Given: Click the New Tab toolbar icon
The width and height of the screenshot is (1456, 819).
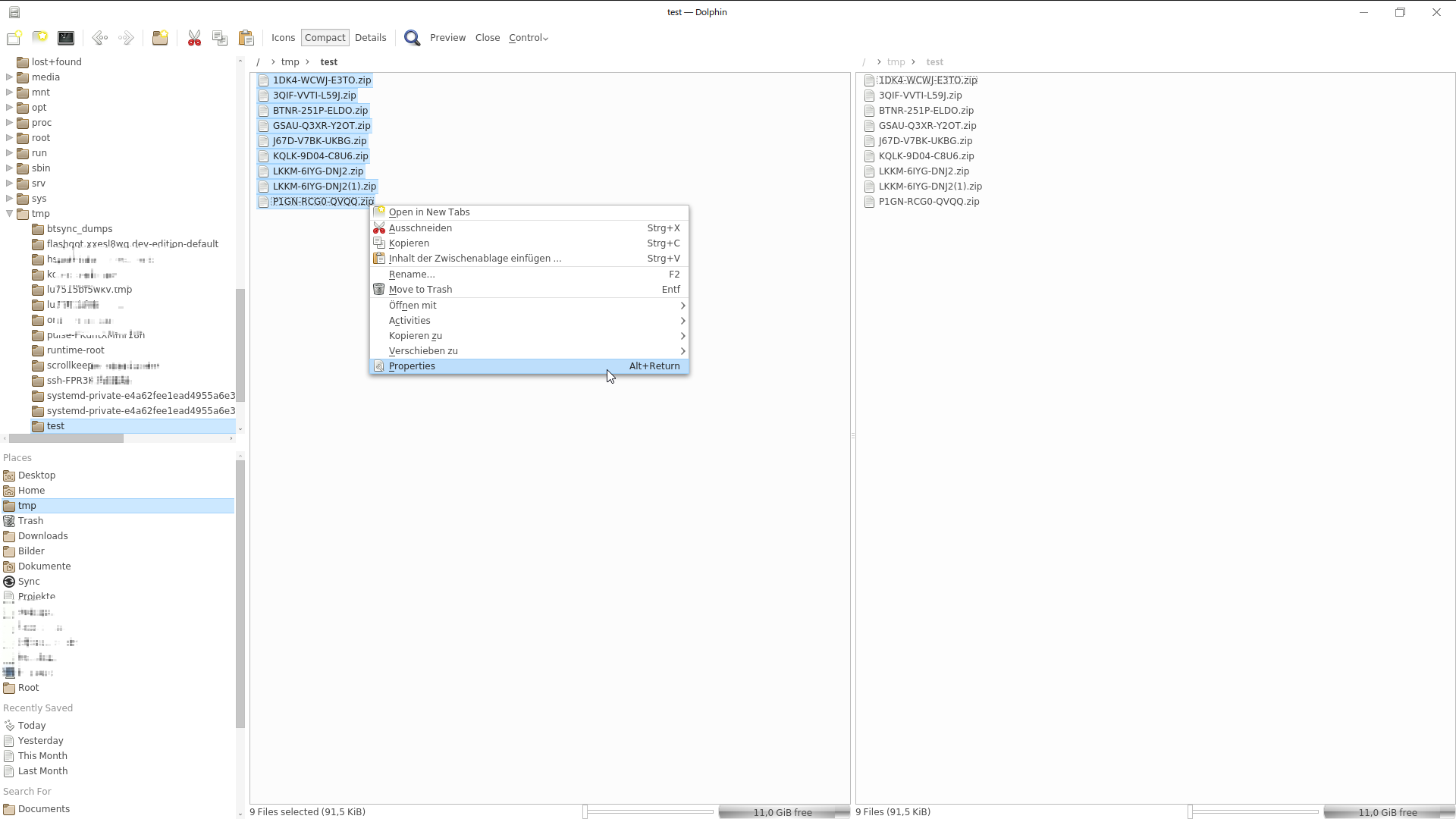Looking at the screenshot, I should tap(40, 38).
